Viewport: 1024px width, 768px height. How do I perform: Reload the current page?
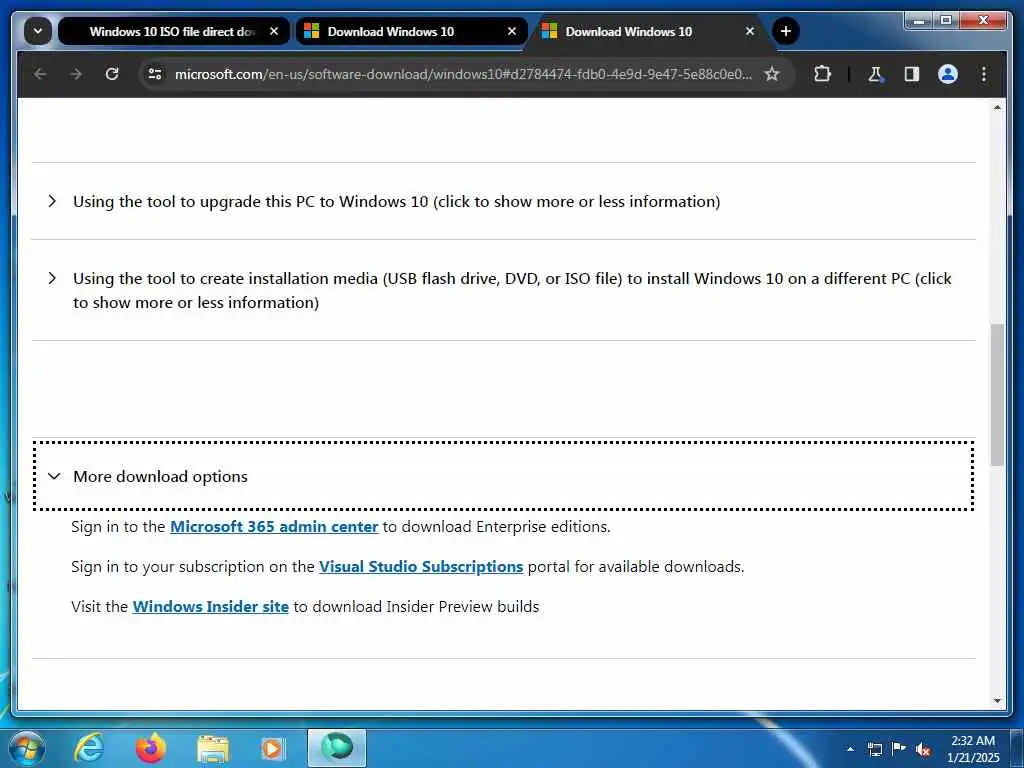coord(112,74)
